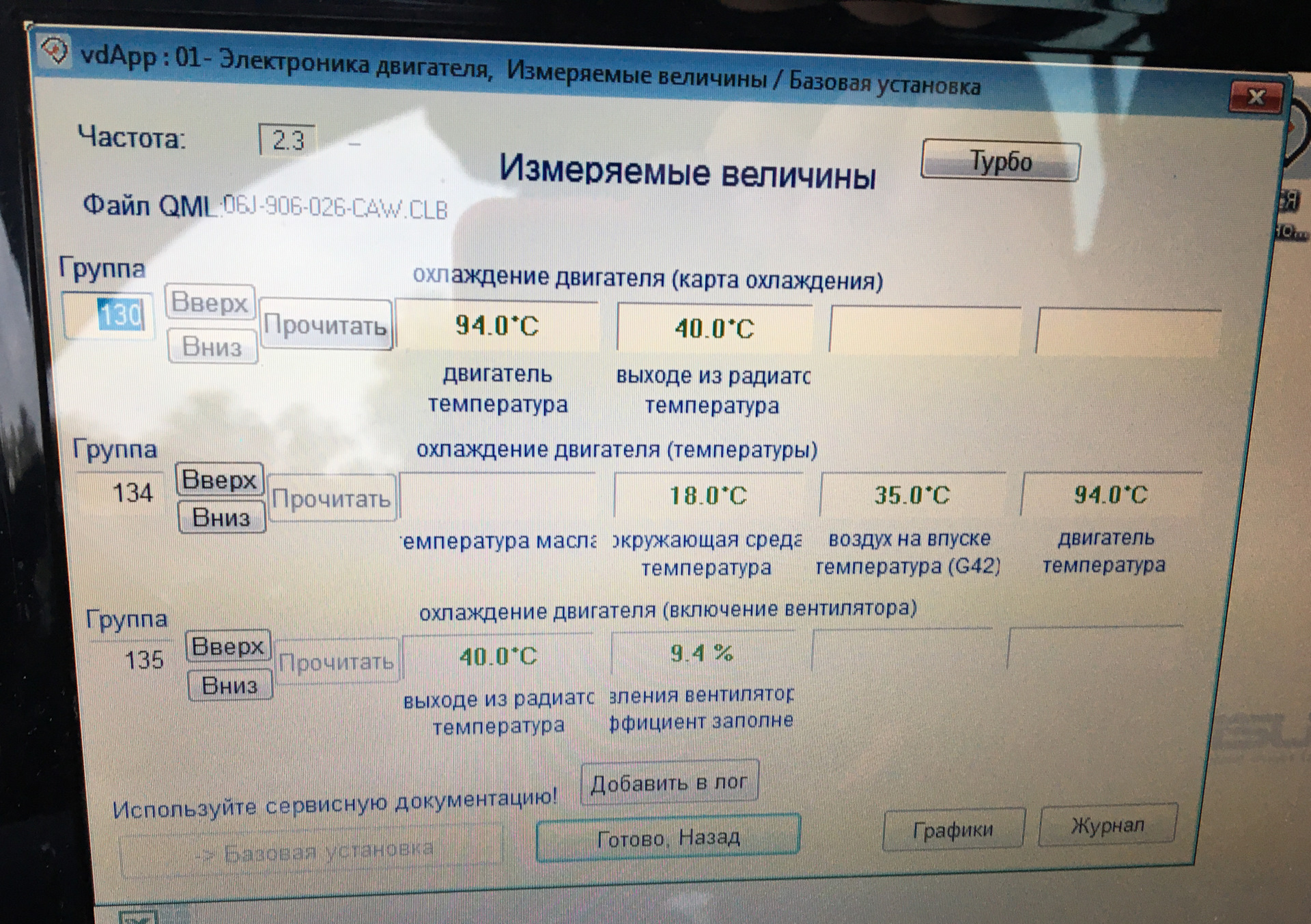The height and width of the screenshot is (924, 1311).
Task: Click the vdApp title bar icon
Action: (x=55, y=51)
